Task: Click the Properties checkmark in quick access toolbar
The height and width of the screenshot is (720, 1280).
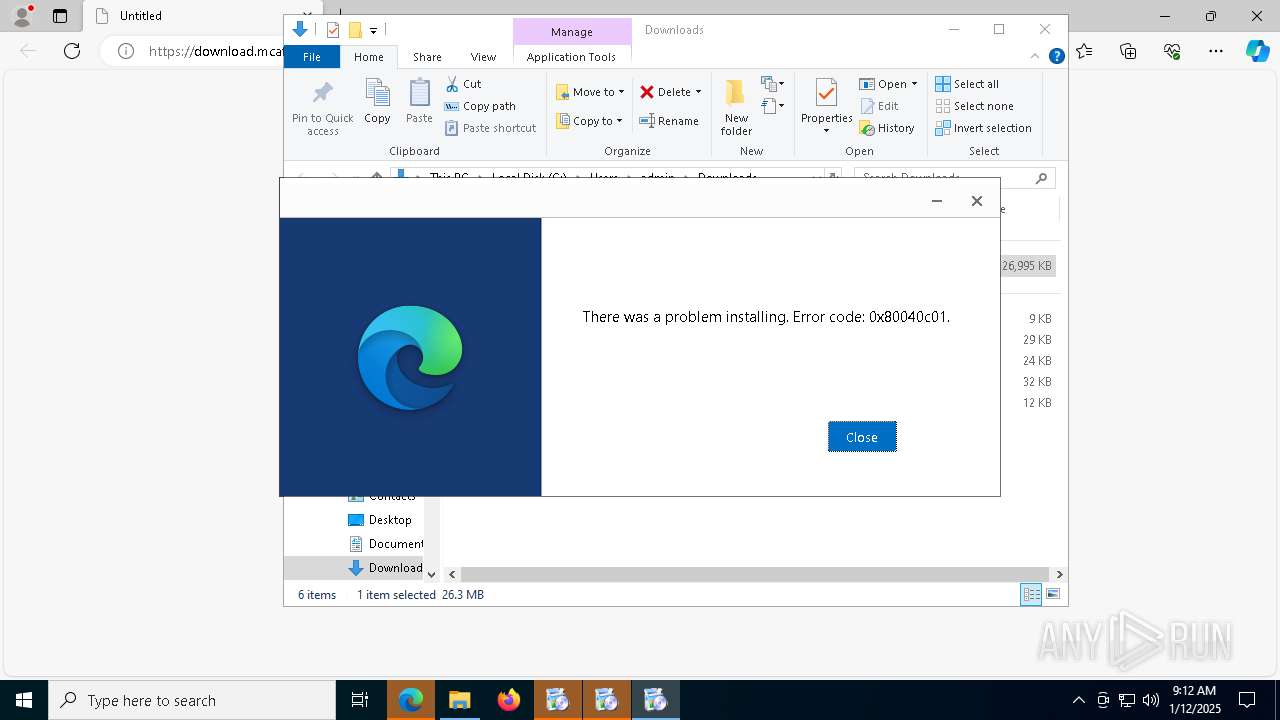Action: tap(333, 30)
